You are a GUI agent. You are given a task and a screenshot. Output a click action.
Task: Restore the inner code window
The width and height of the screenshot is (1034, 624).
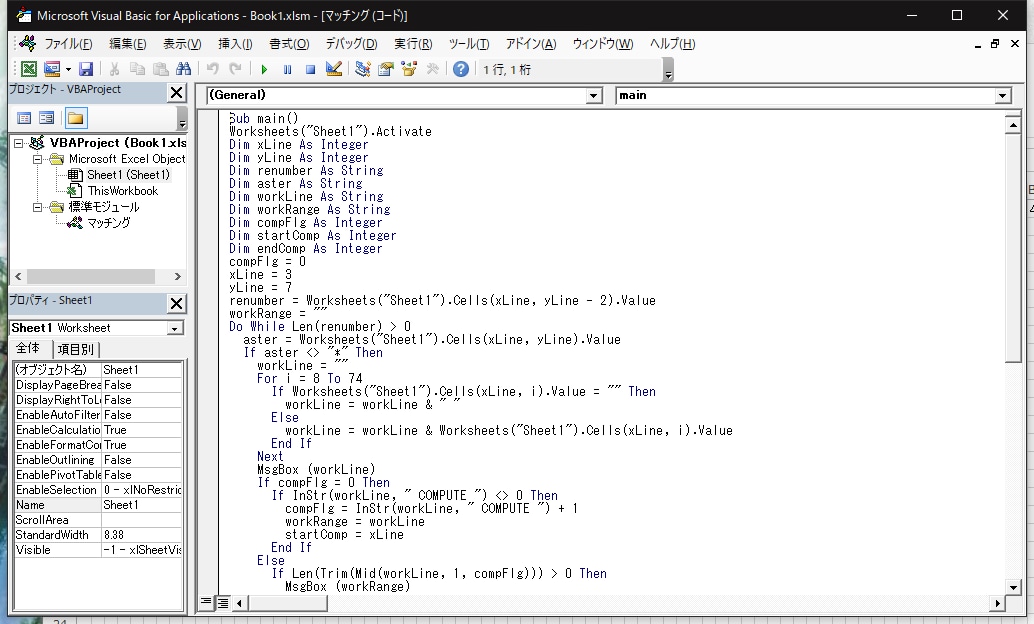[x=995, y=44]
